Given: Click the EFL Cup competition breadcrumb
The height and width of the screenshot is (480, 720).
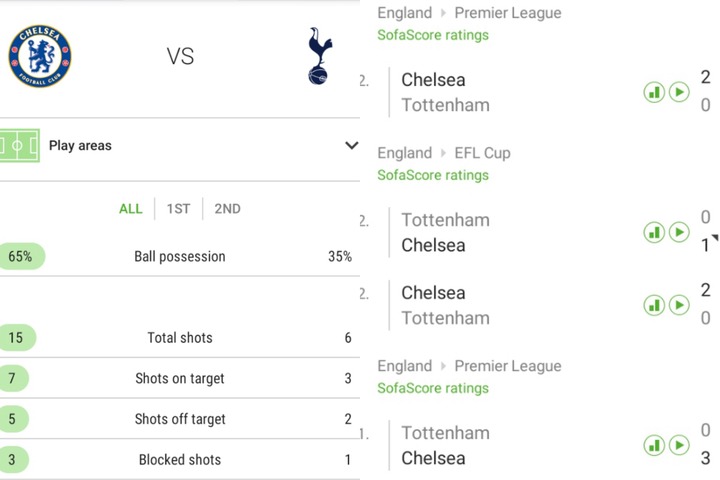Looking at the screenshot, I should click(482, 153).
